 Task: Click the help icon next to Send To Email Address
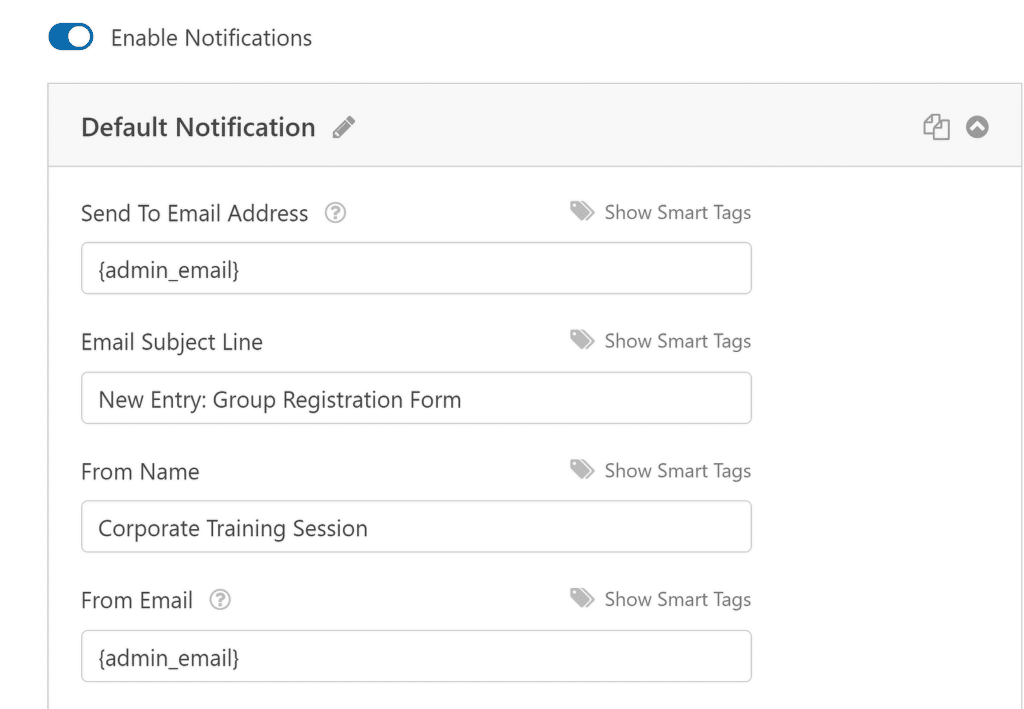coord(335,212)
